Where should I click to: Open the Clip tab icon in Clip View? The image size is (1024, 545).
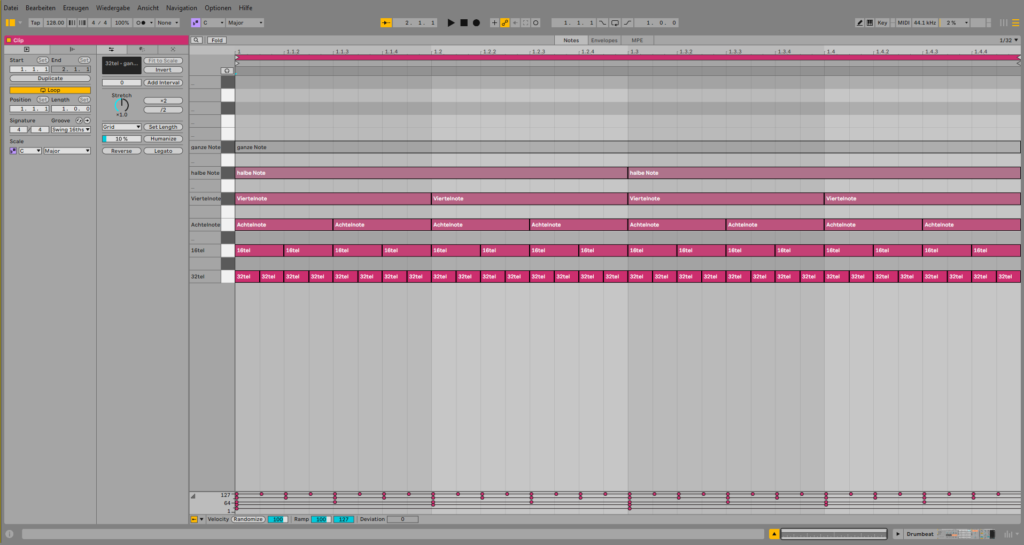coord(27,50)
